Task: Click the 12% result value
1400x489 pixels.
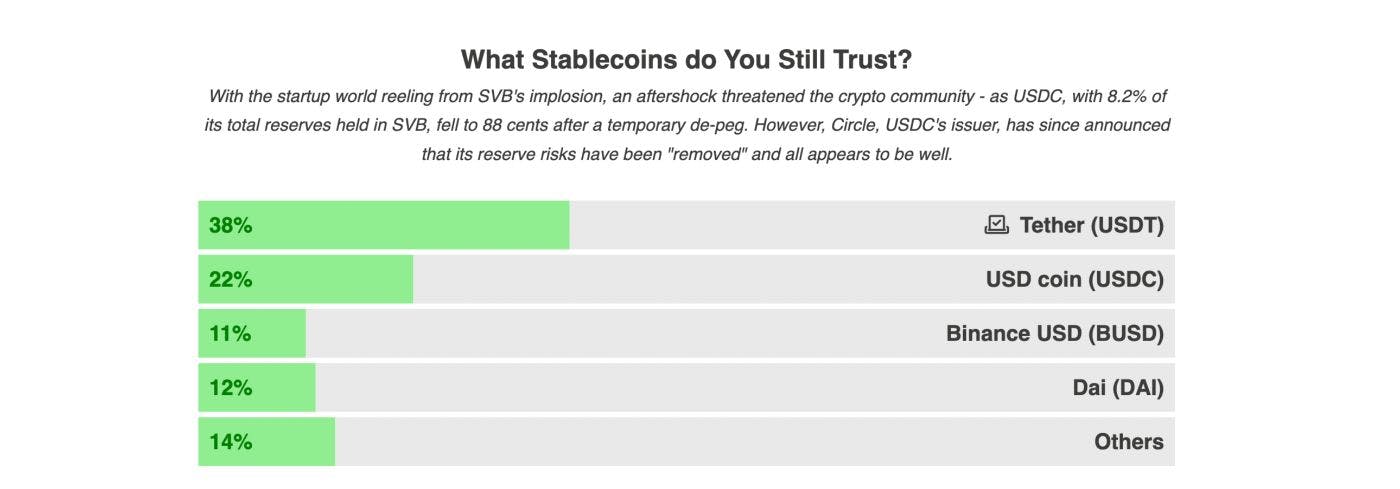Action: point(230,388)
